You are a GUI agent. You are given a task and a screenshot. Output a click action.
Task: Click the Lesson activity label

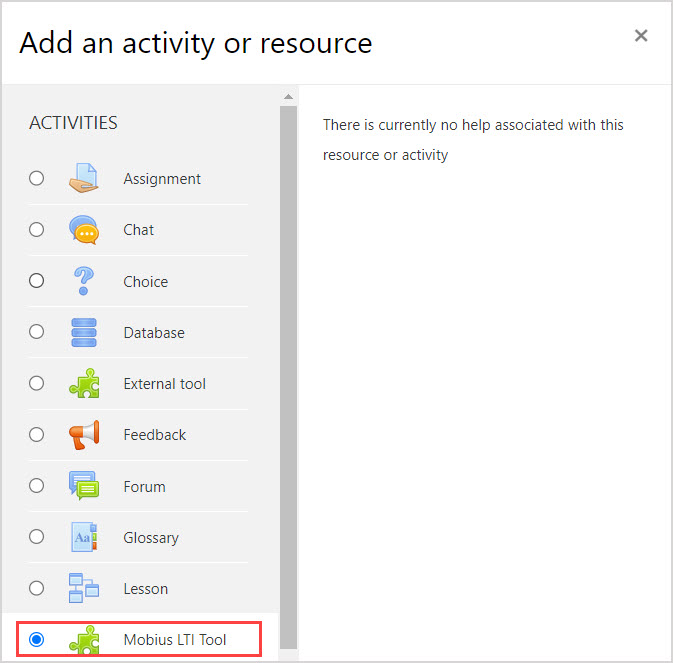pos(146,589)
